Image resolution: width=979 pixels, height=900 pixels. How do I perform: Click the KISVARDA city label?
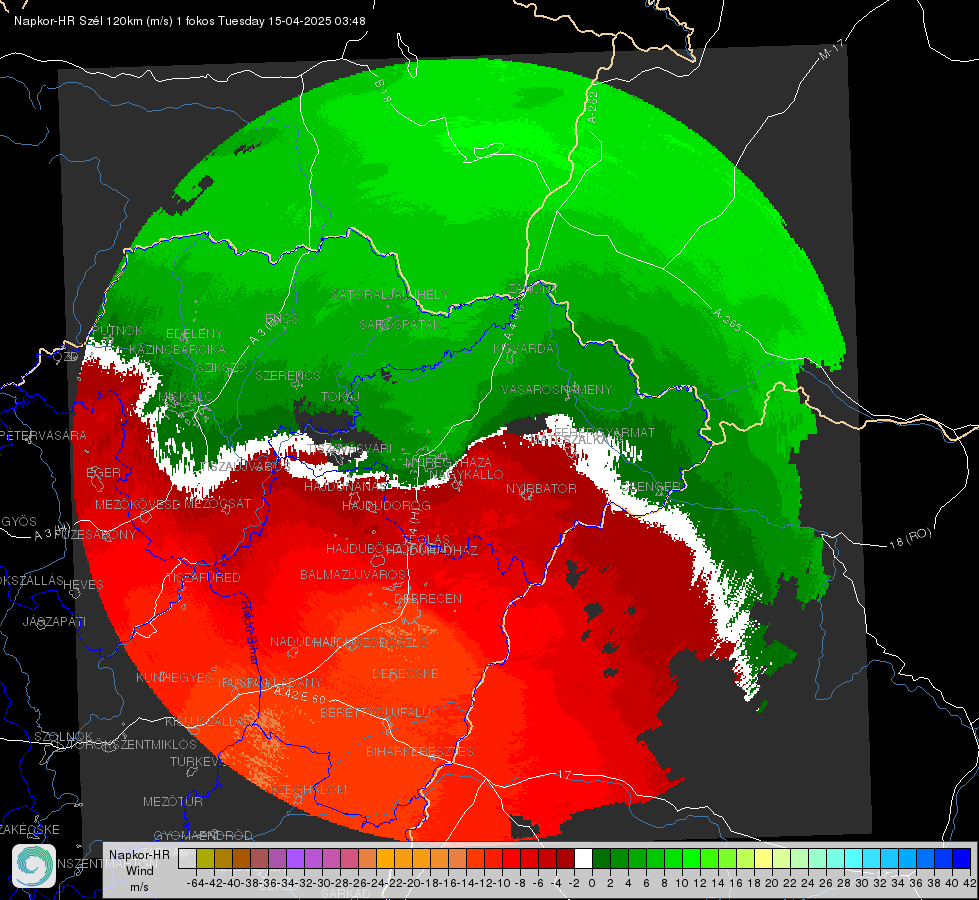tap(523, 348)
